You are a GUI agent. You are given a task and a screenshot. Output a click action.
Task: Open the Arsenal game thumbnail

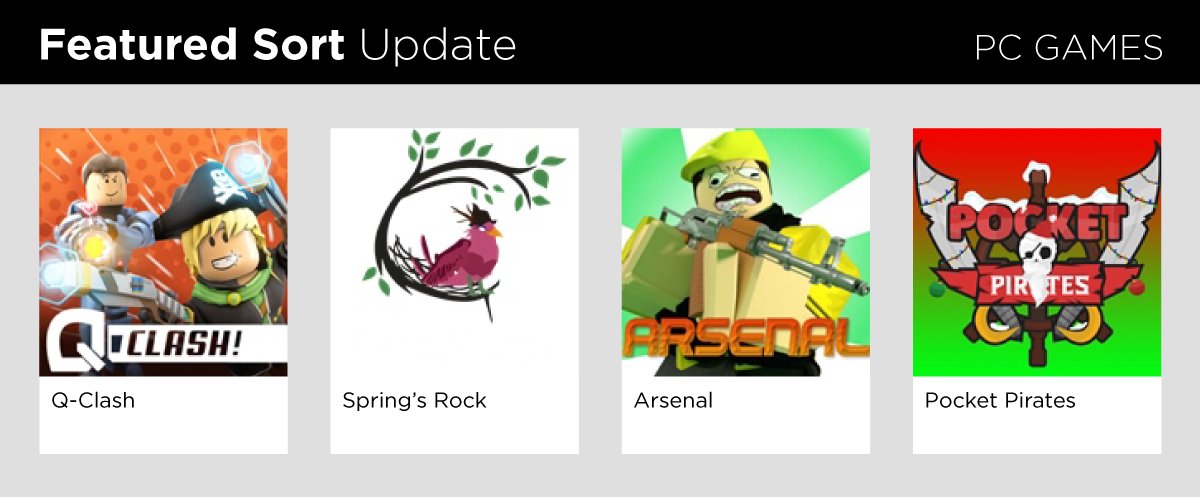(x=746, y=252)
